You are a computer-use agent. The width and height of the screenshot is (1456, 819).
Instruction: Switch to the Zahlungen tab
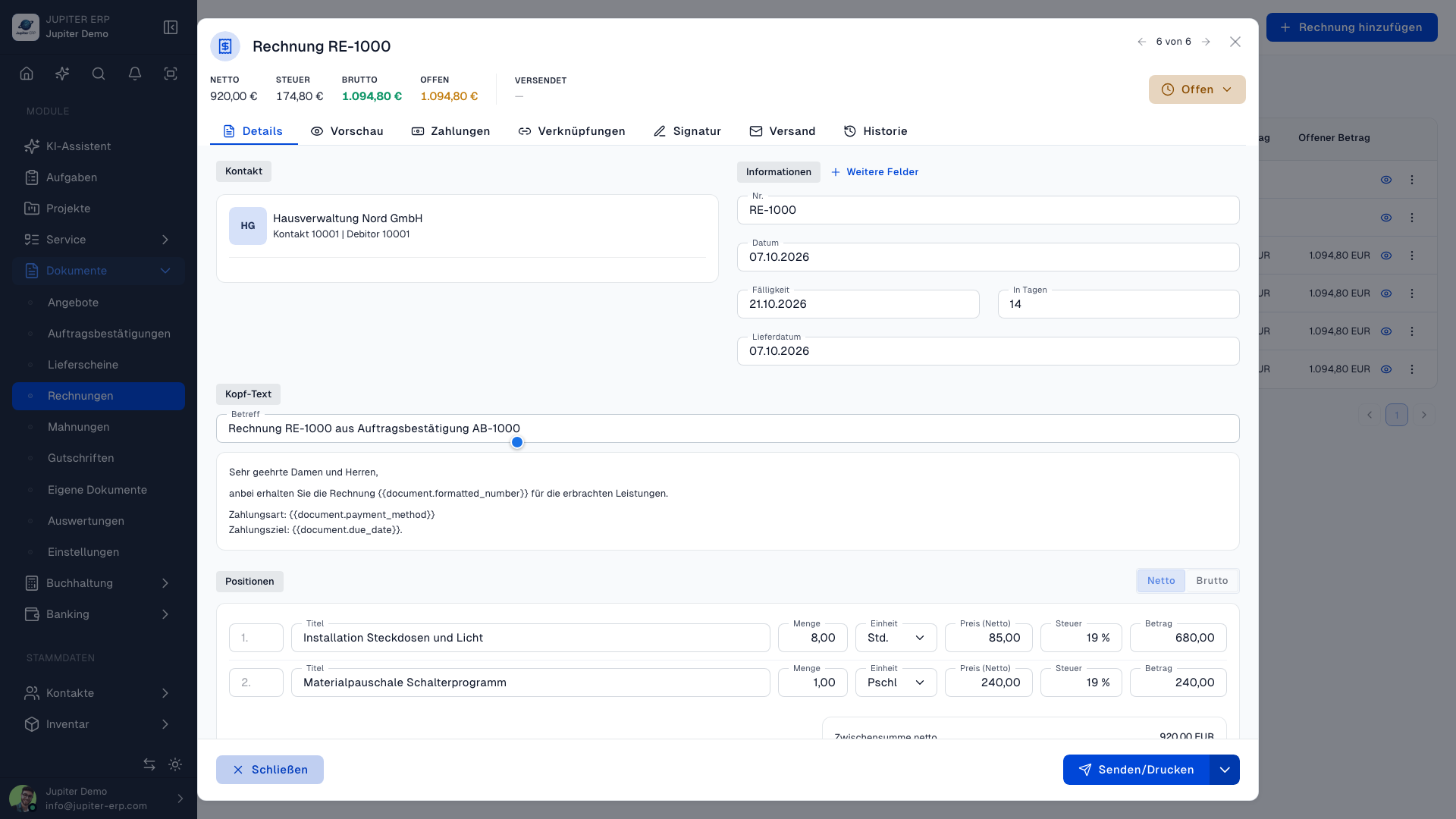coord(450,131)
